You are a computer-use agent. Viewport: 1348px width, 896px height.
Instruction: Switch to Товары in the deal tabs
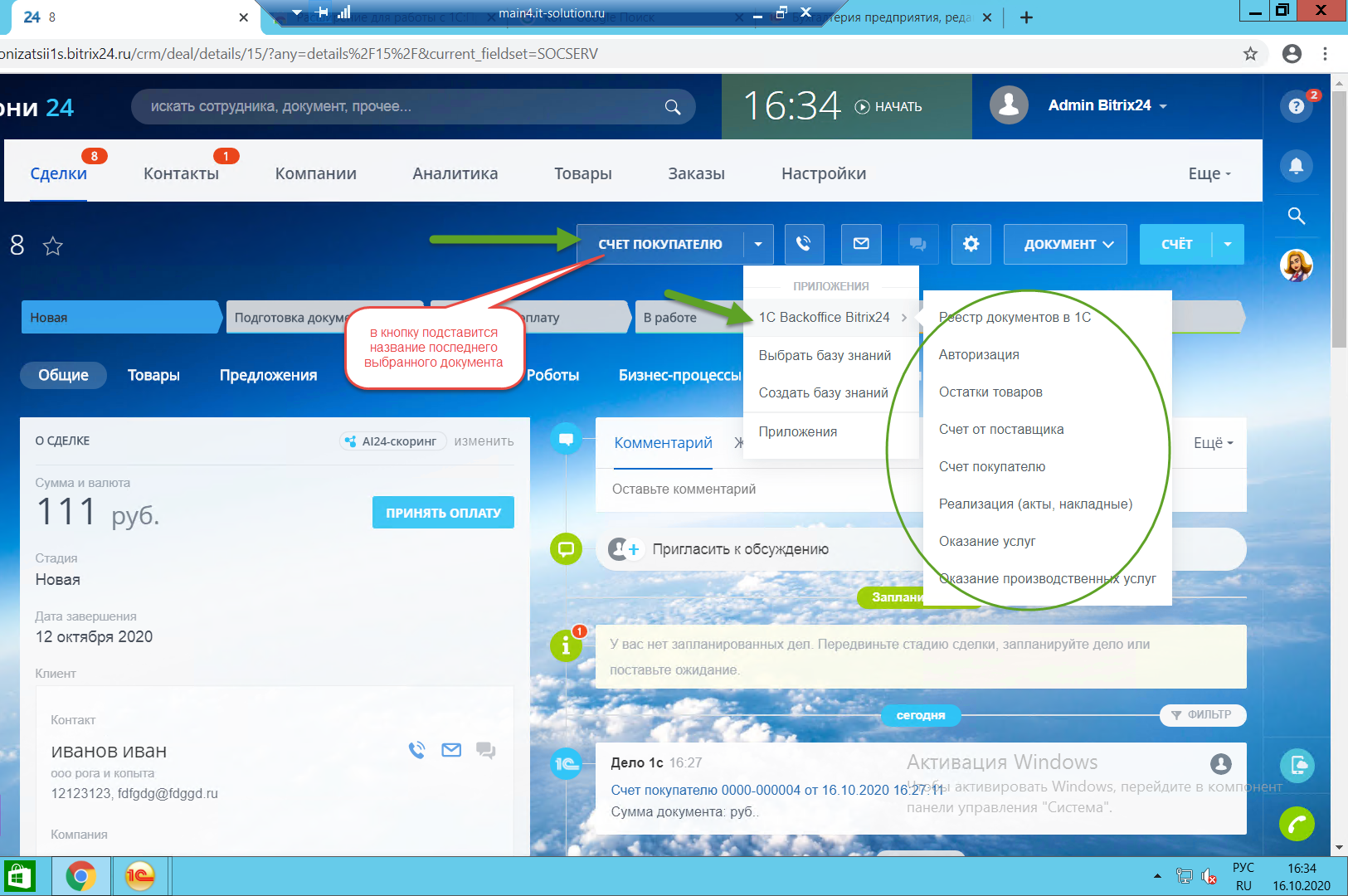coord(153,375)
